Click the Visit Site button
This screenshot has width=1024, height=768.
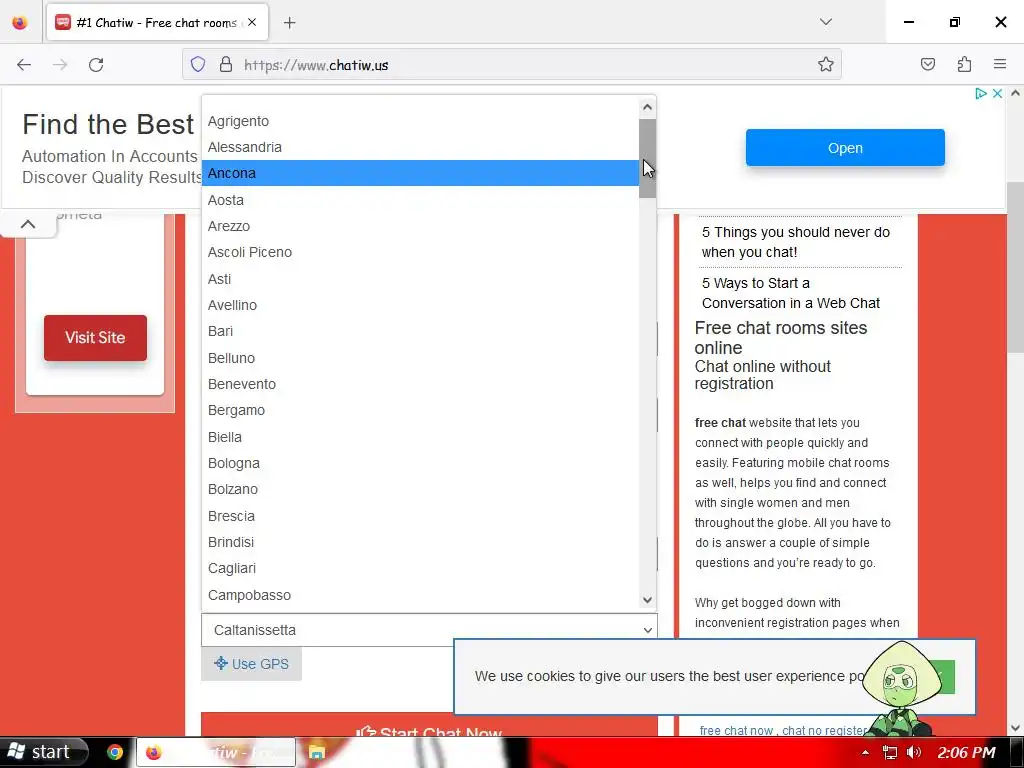(x=95, y=338)
